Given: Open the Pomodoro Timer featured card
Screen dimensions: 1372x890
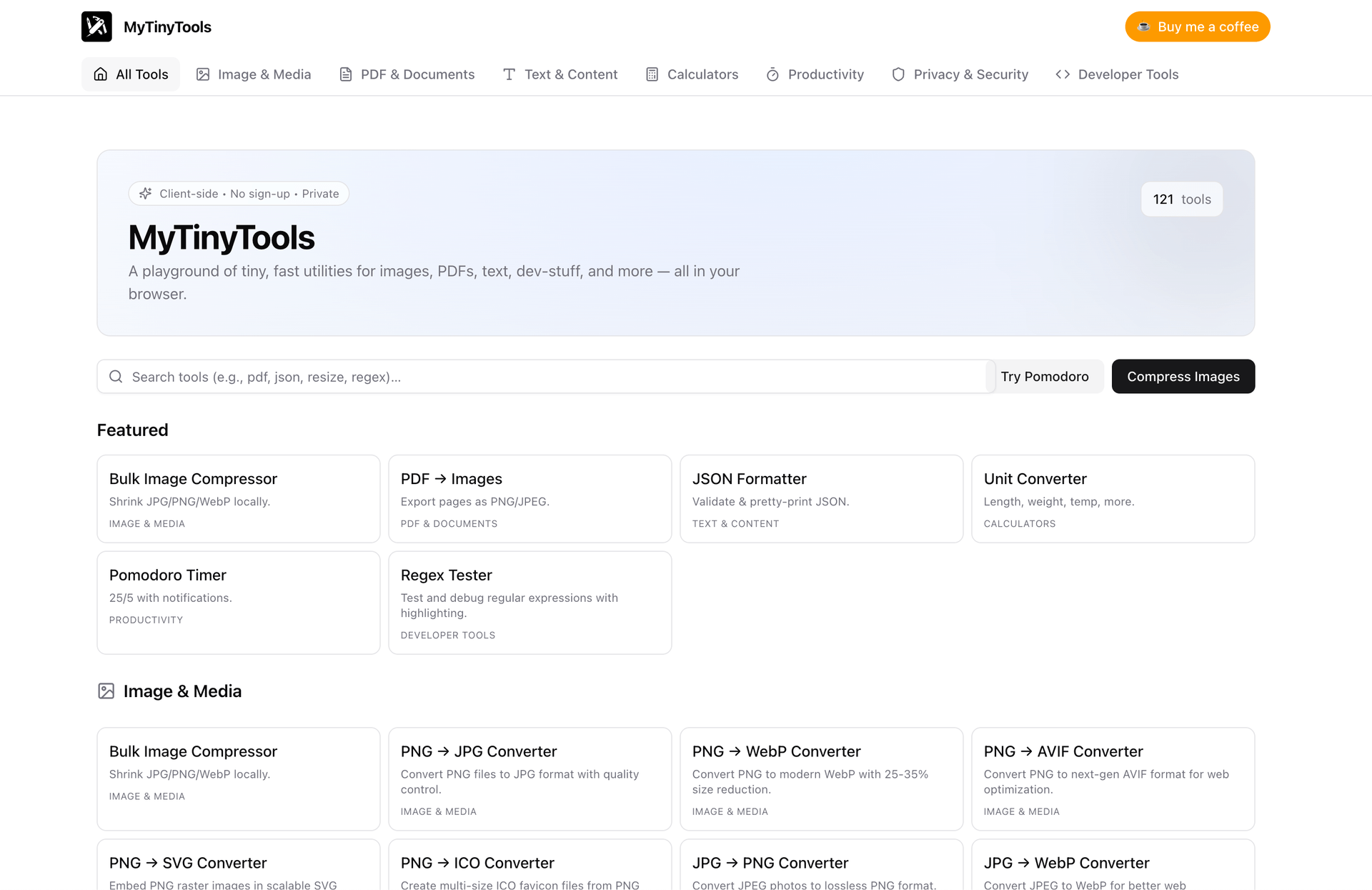Looking at the screenshot, I should 238,603.
